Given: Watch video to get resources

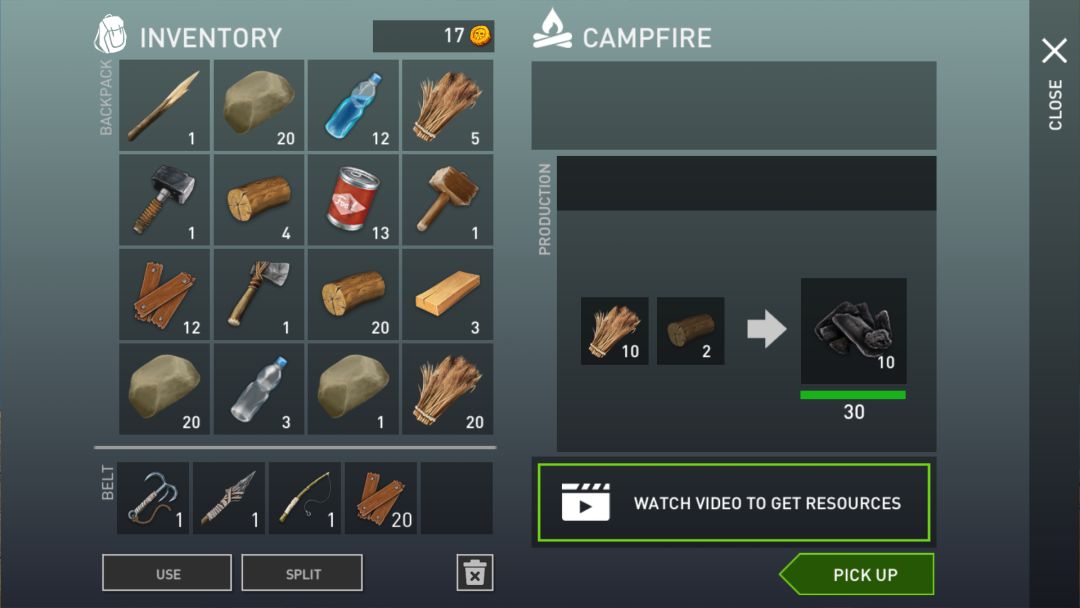Looking at the screenshot, I should tap(734, 503).
